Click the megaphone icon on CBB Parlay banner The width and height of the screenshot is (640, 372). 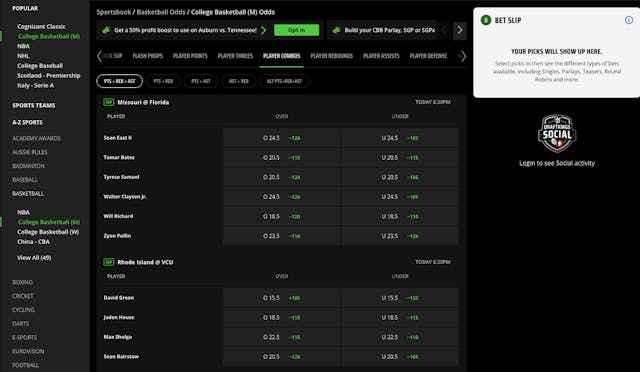(336, 30)
